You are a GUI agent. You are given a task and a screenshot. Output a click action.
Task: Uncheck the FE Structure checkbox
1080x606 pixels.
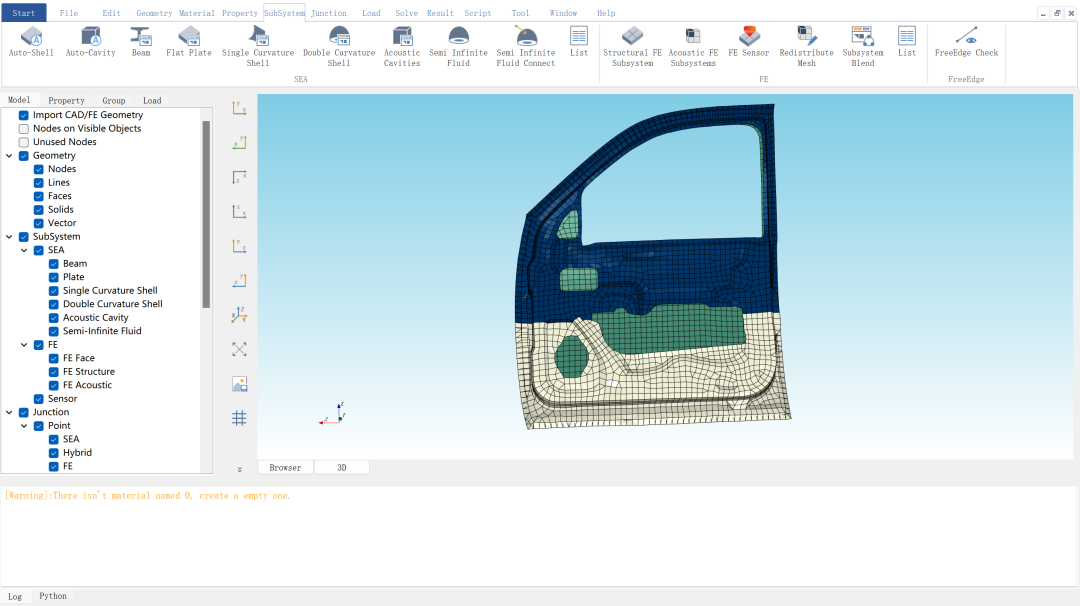(x=54, y=372)
